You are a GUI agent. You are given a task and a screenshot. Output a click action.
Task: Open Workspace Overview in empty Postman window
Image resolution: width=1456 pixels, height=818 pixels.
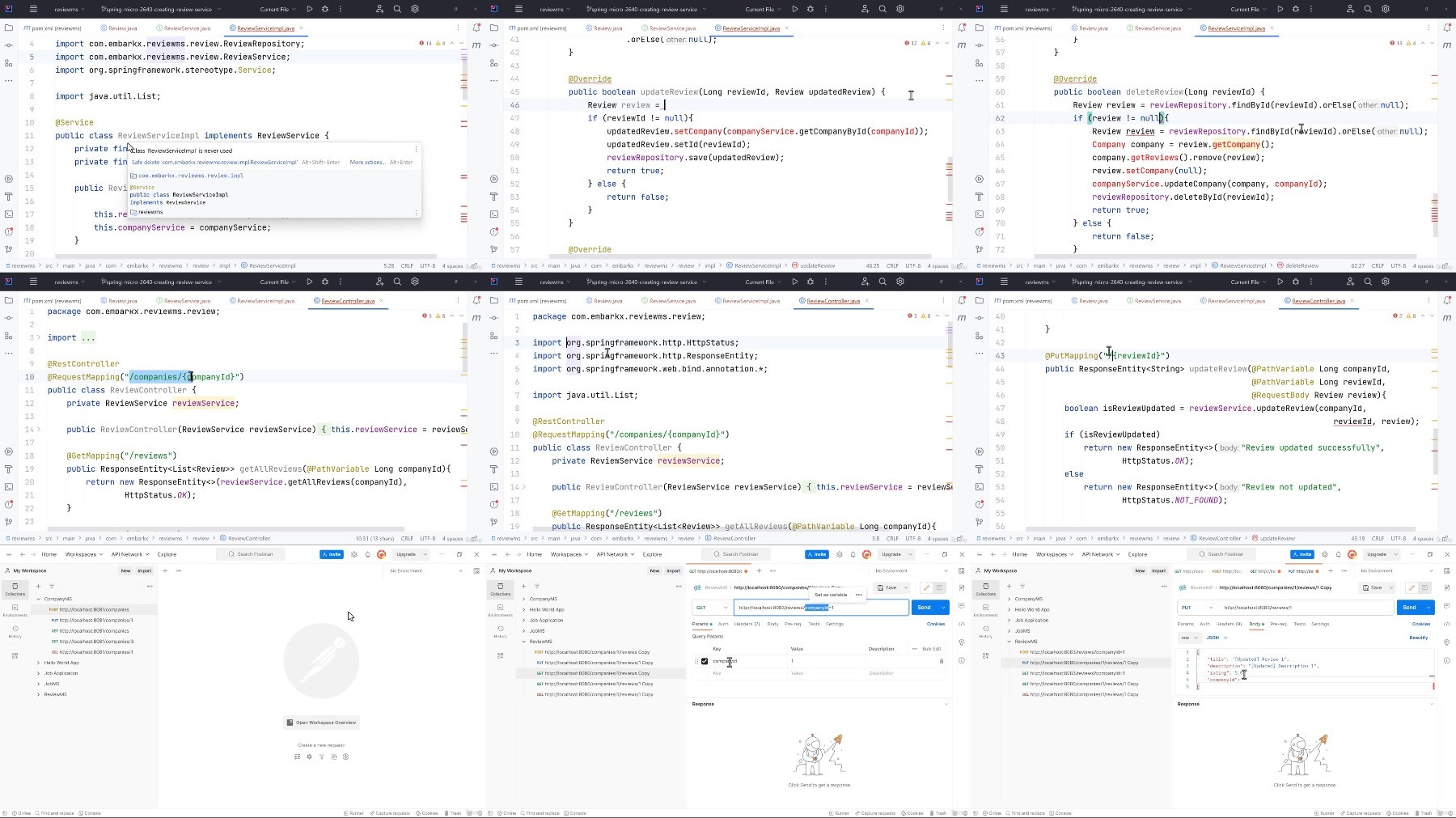point(321,723)
